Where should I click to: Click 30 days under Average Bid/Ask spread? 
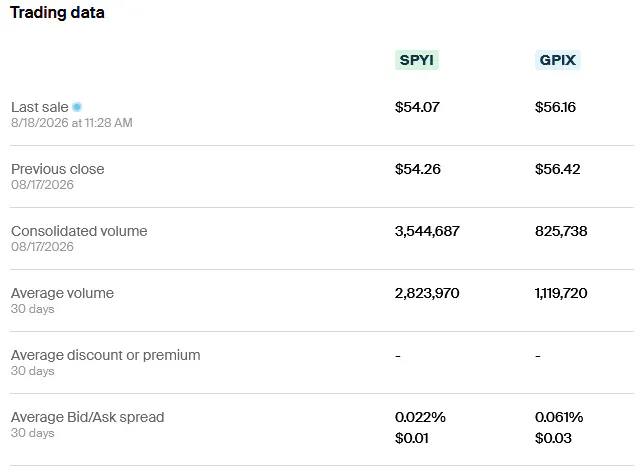point(33,433)
